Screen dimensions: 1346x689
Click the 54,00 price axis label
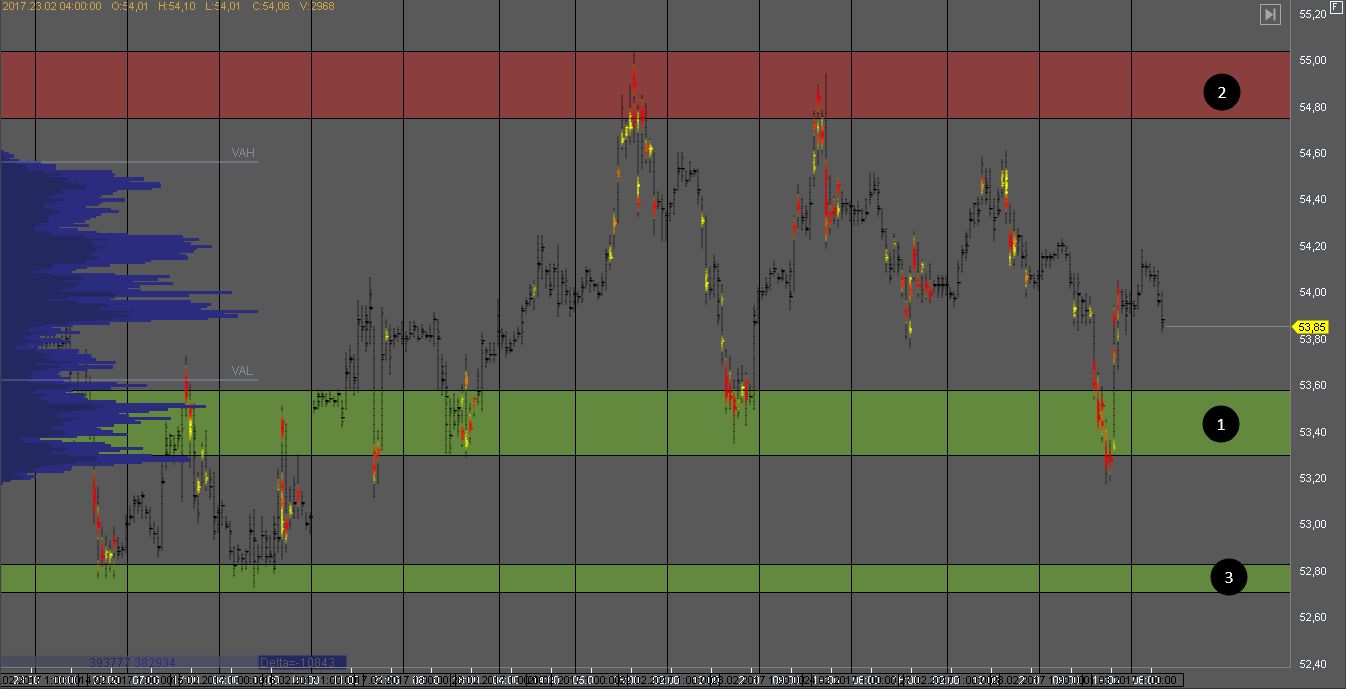[x=1312, y=292]
